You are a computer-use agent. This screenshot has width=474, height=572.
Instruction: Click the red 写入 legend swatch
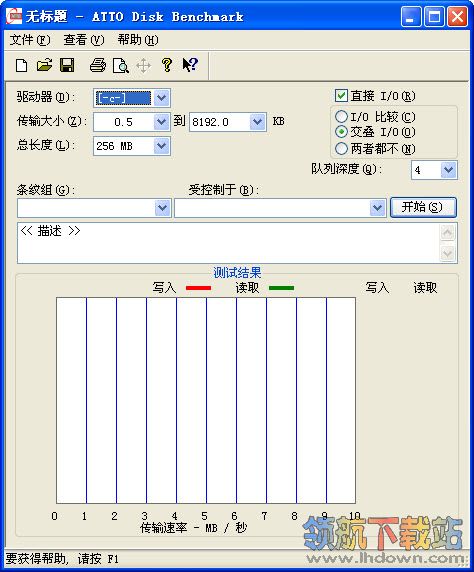pyautogui.click(x=199, y=288)
